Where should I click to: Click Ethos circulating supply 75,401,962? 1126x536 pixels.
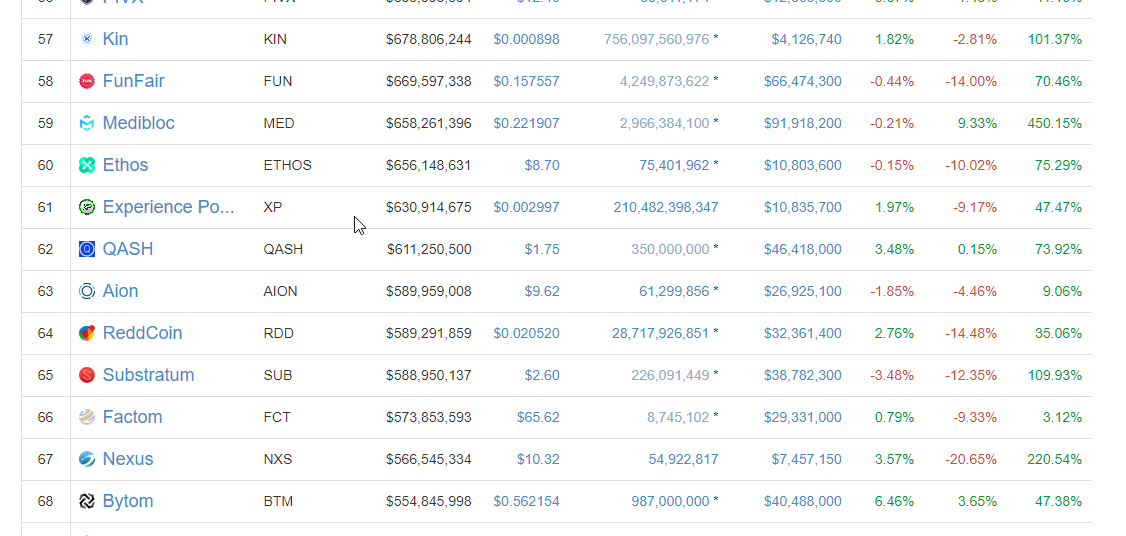(674, 166)
